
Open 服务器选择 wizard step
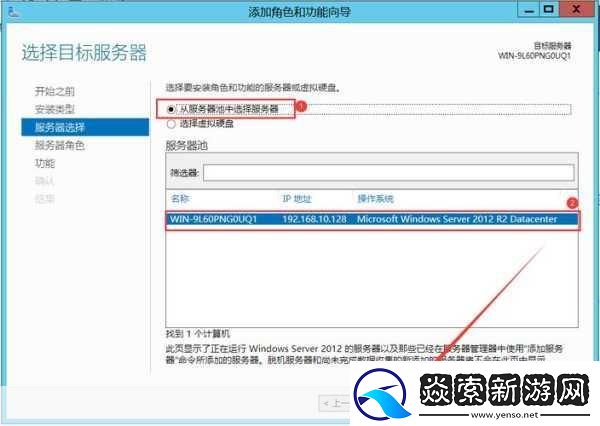(x=85, y=127)
